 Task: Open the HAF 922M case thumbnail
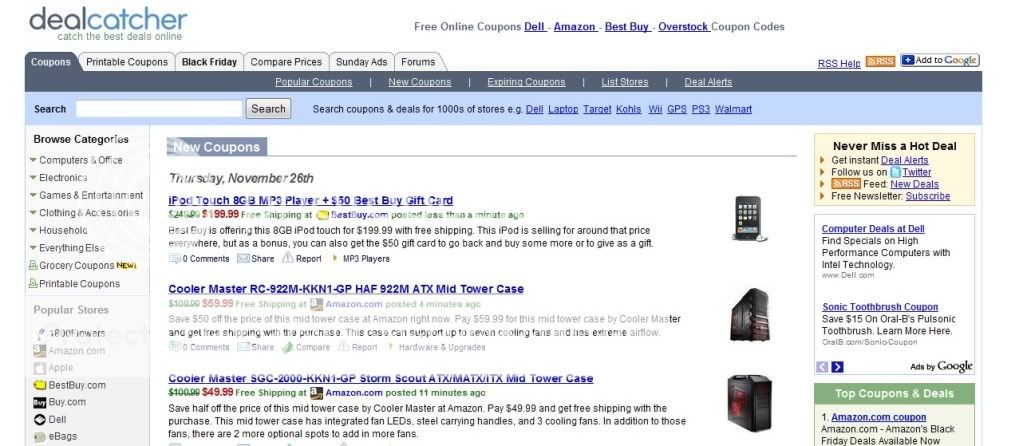749,315
